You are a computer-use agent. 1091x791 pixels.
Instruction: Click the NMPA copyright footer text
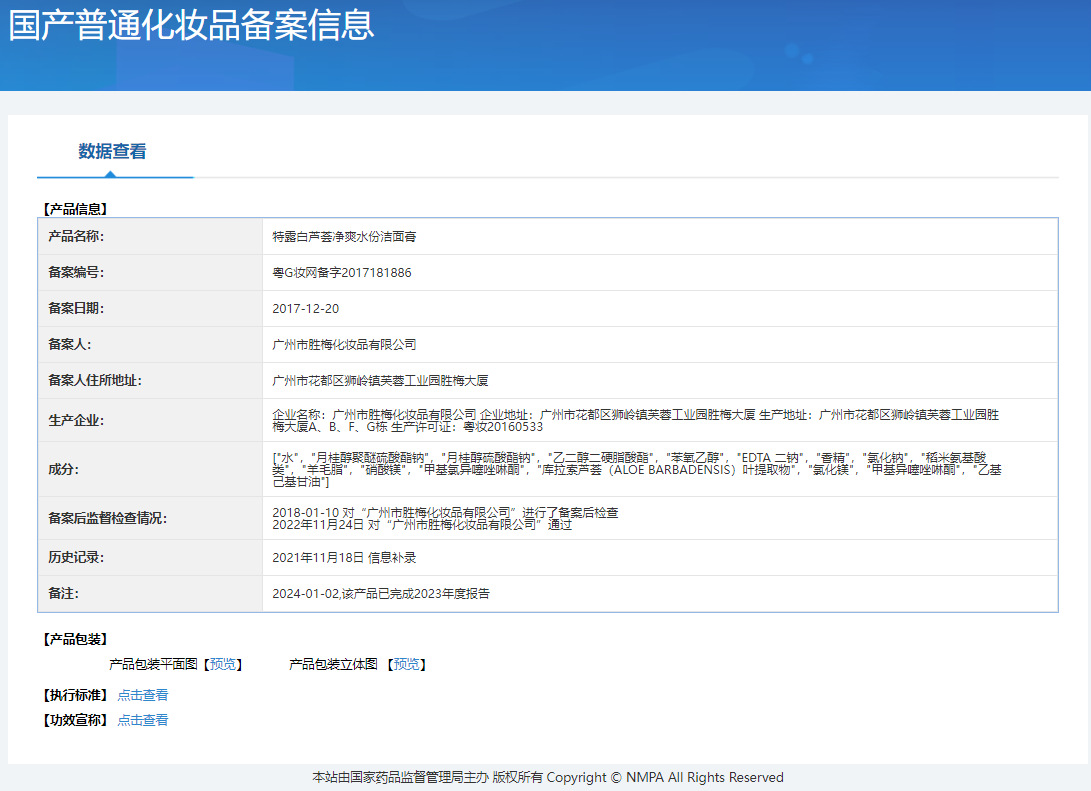(x=548, y=777)
